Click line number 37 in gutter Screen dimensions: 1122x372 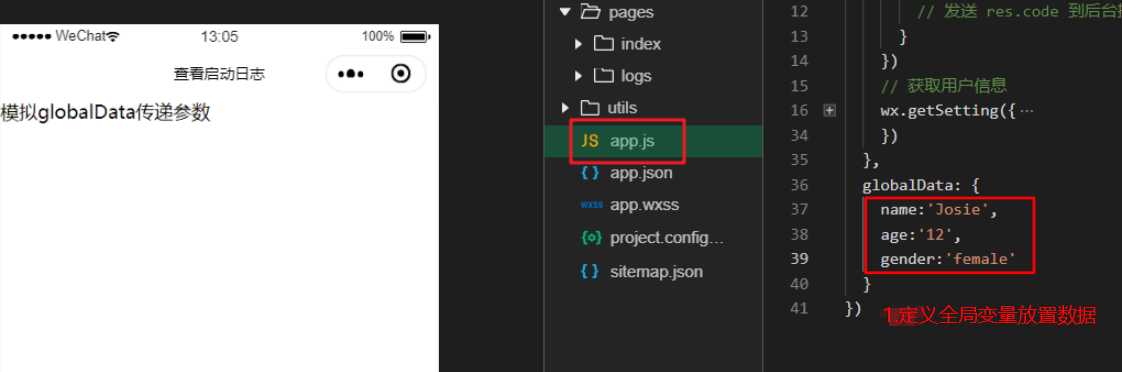tap(799, 210)
